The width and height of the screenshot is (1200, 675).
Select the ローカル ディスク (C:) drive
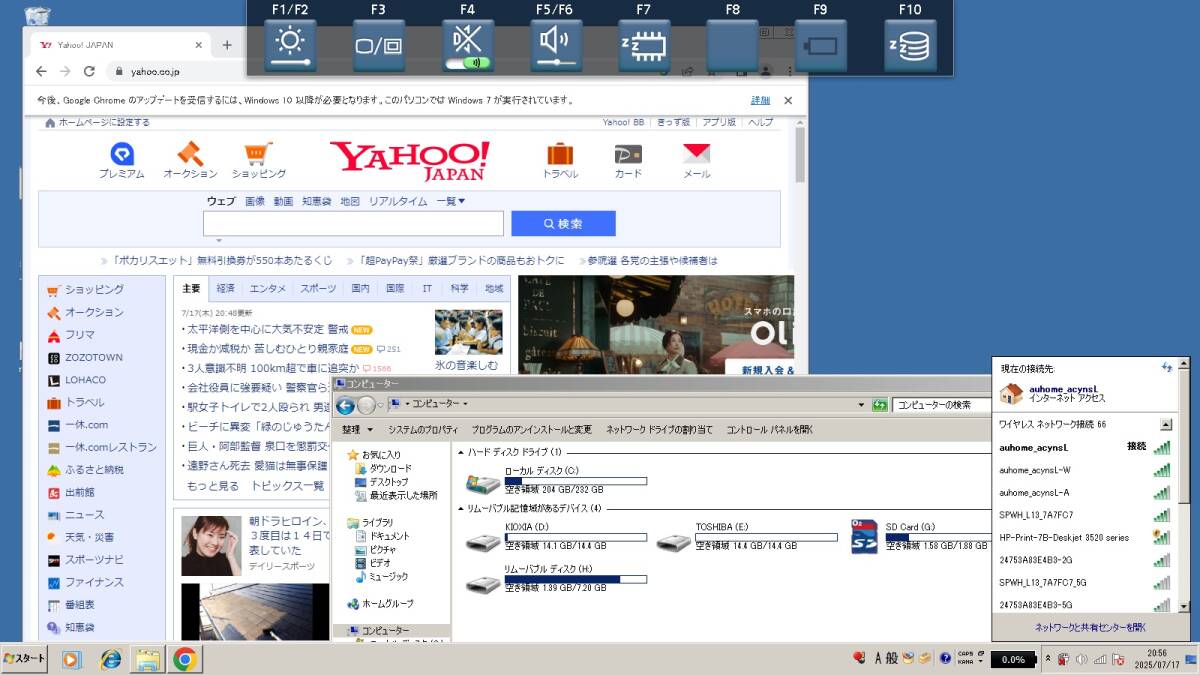[x=556, y=480]
